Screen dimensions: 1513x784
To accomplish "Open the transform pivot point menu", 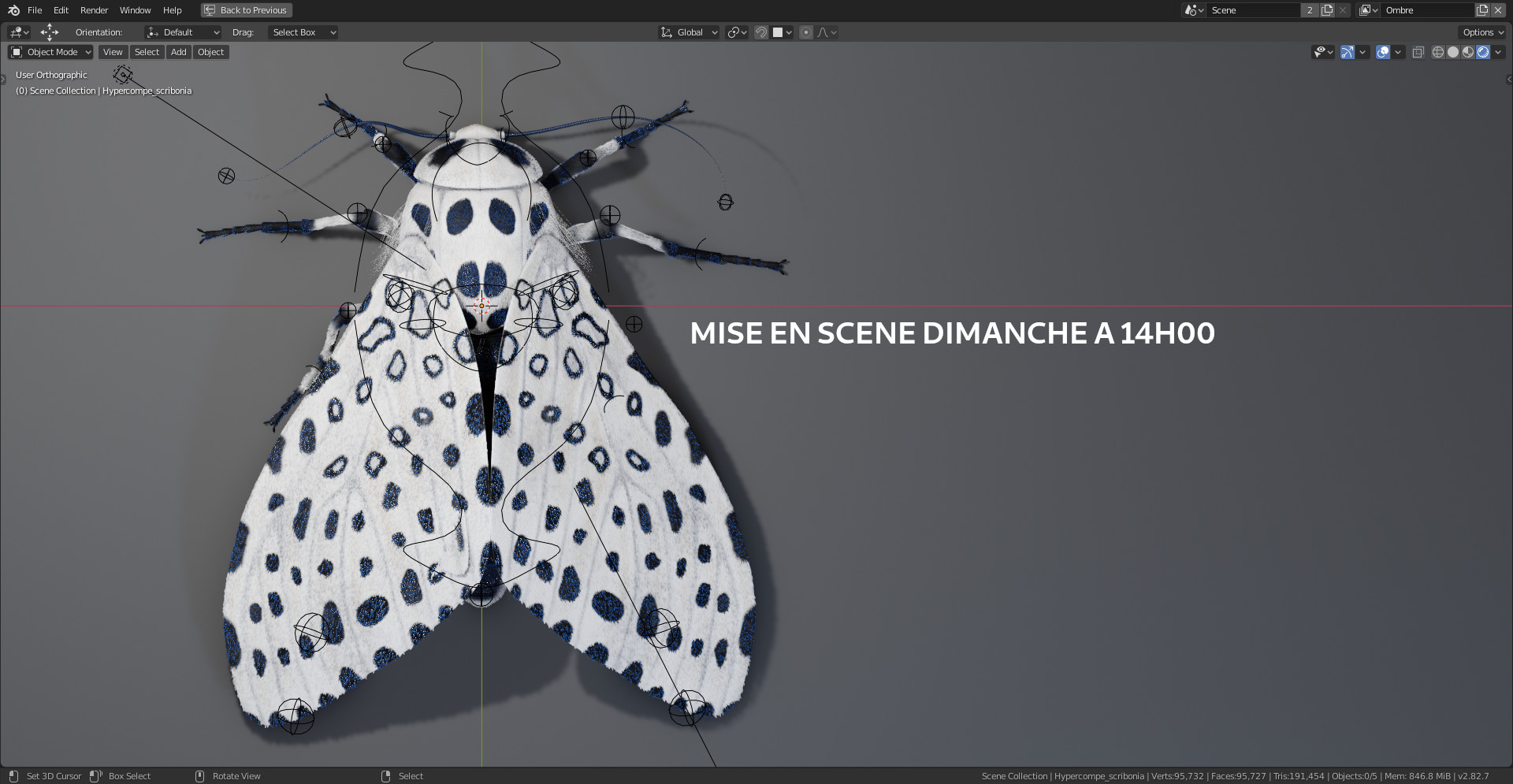I will coord(737,32).
